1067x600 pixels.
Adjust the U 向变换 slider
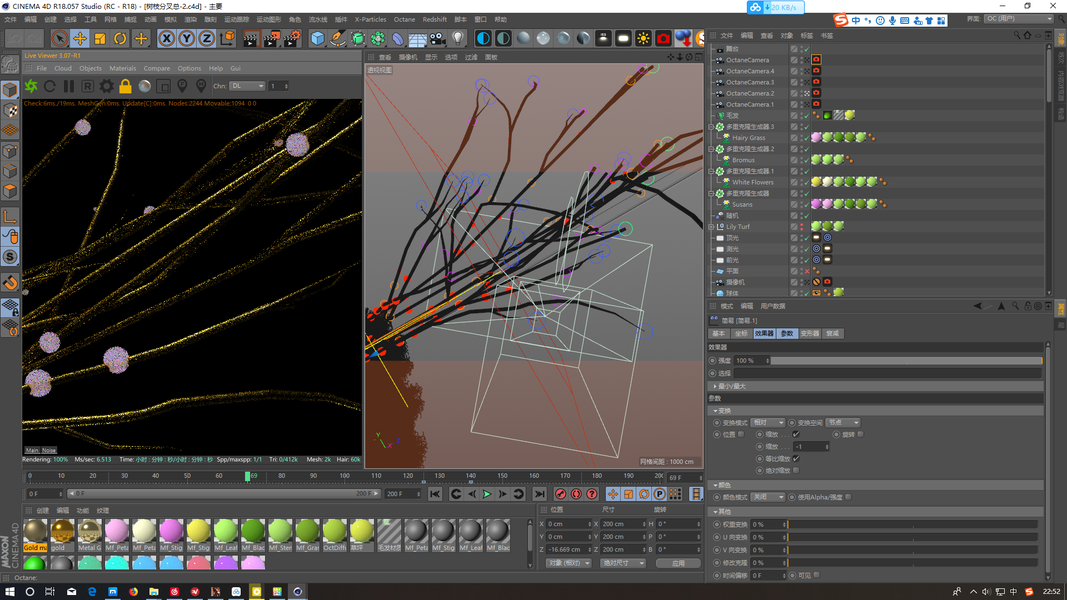coord(912,537)
